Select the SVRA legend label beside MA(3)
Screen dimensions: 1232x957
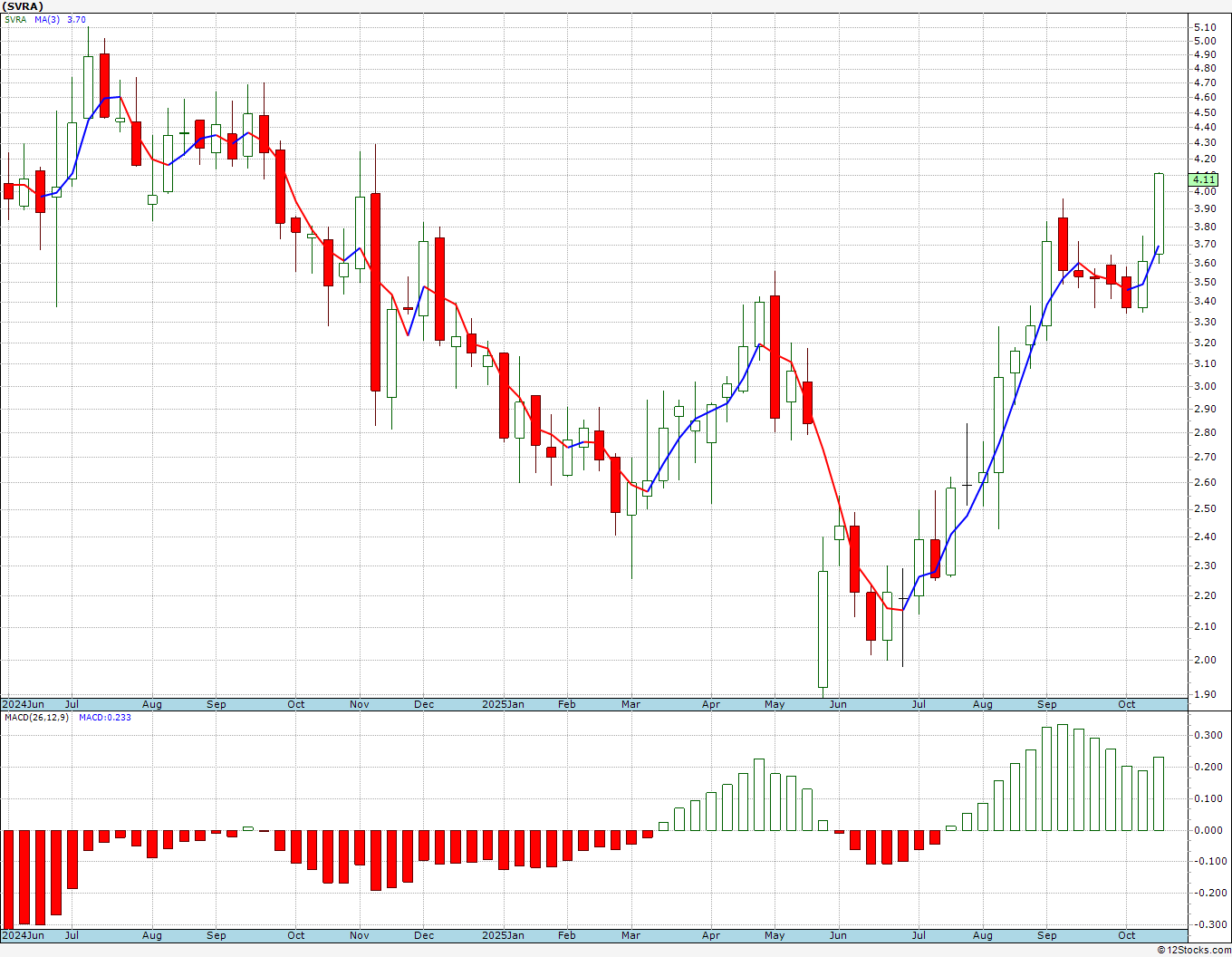click(15, 19)
